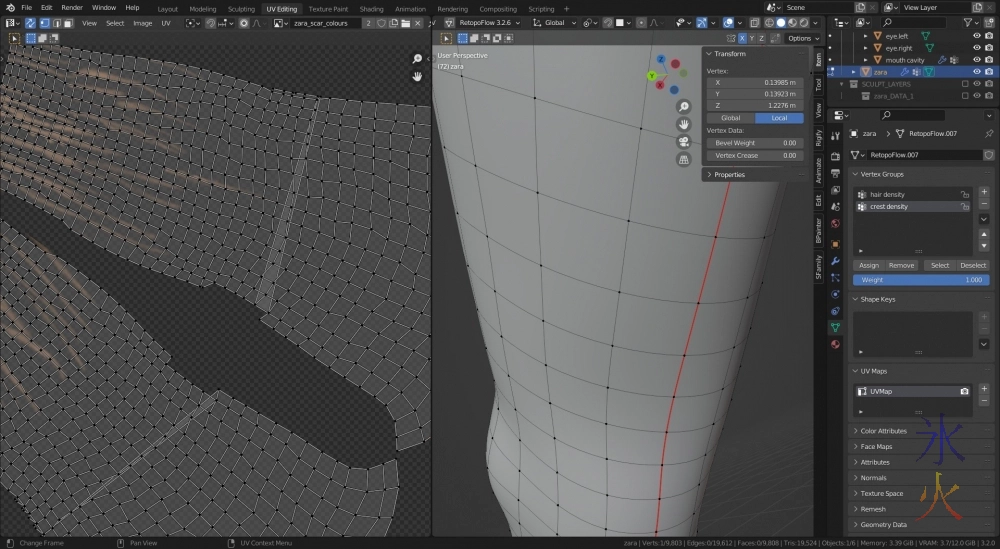The width and height of the screenshot is (1000, 549).
Task: Click the Weight slider
Action: click(x=921, y=280)
